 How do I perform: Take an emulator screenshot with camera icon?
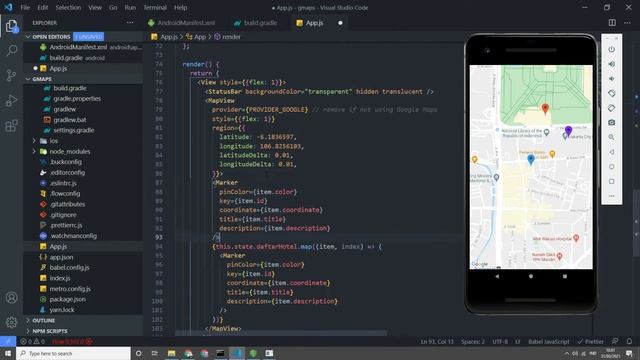pyautogui.click(x=611, y=122)
